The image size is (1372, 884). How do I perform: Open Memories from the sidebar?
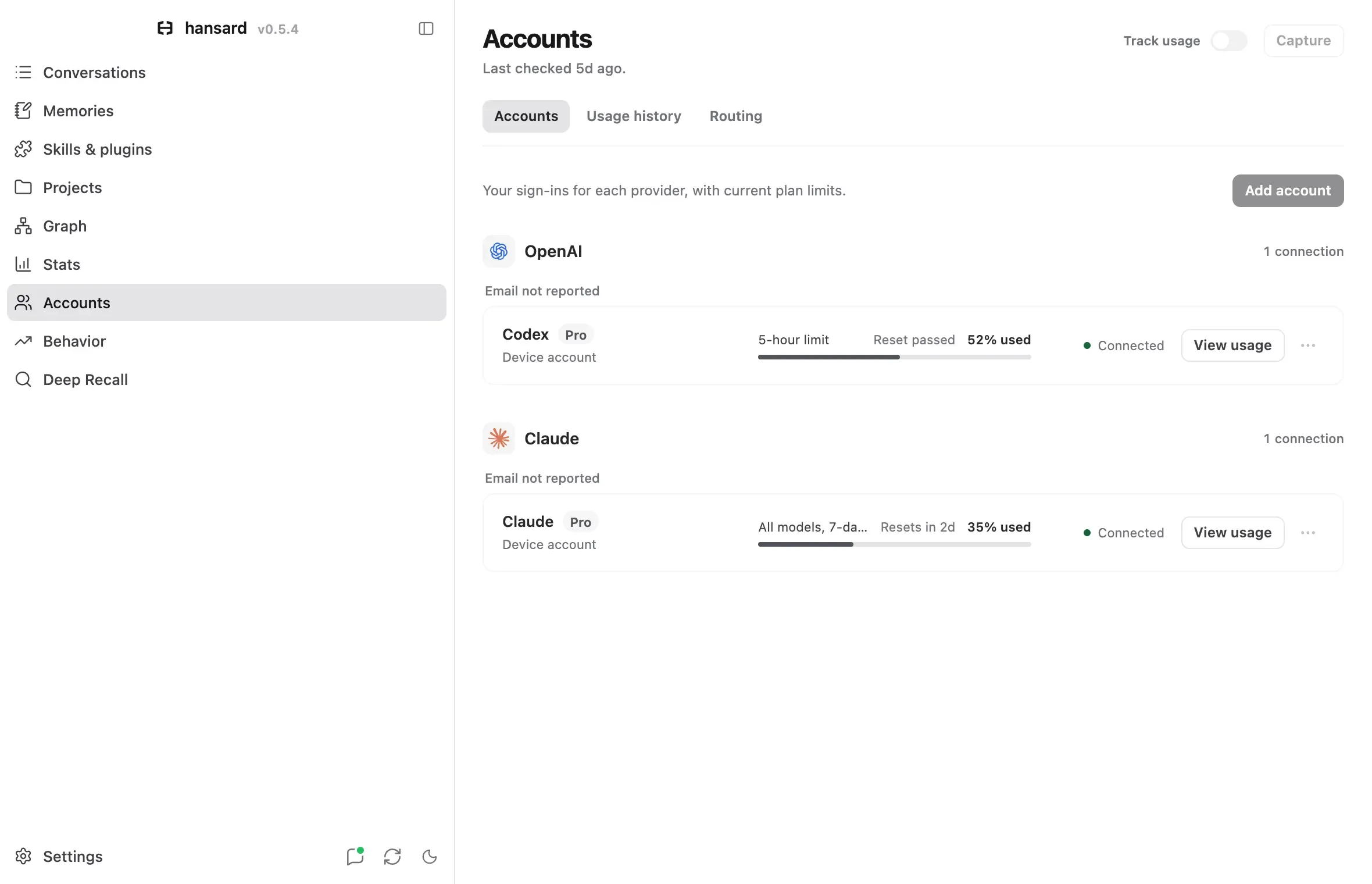tap(227, 110)
